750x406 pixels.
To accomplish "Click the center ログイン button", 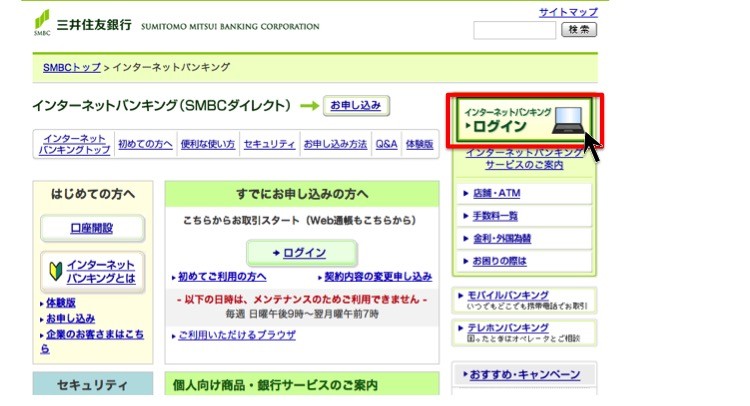I will point(302,253).
